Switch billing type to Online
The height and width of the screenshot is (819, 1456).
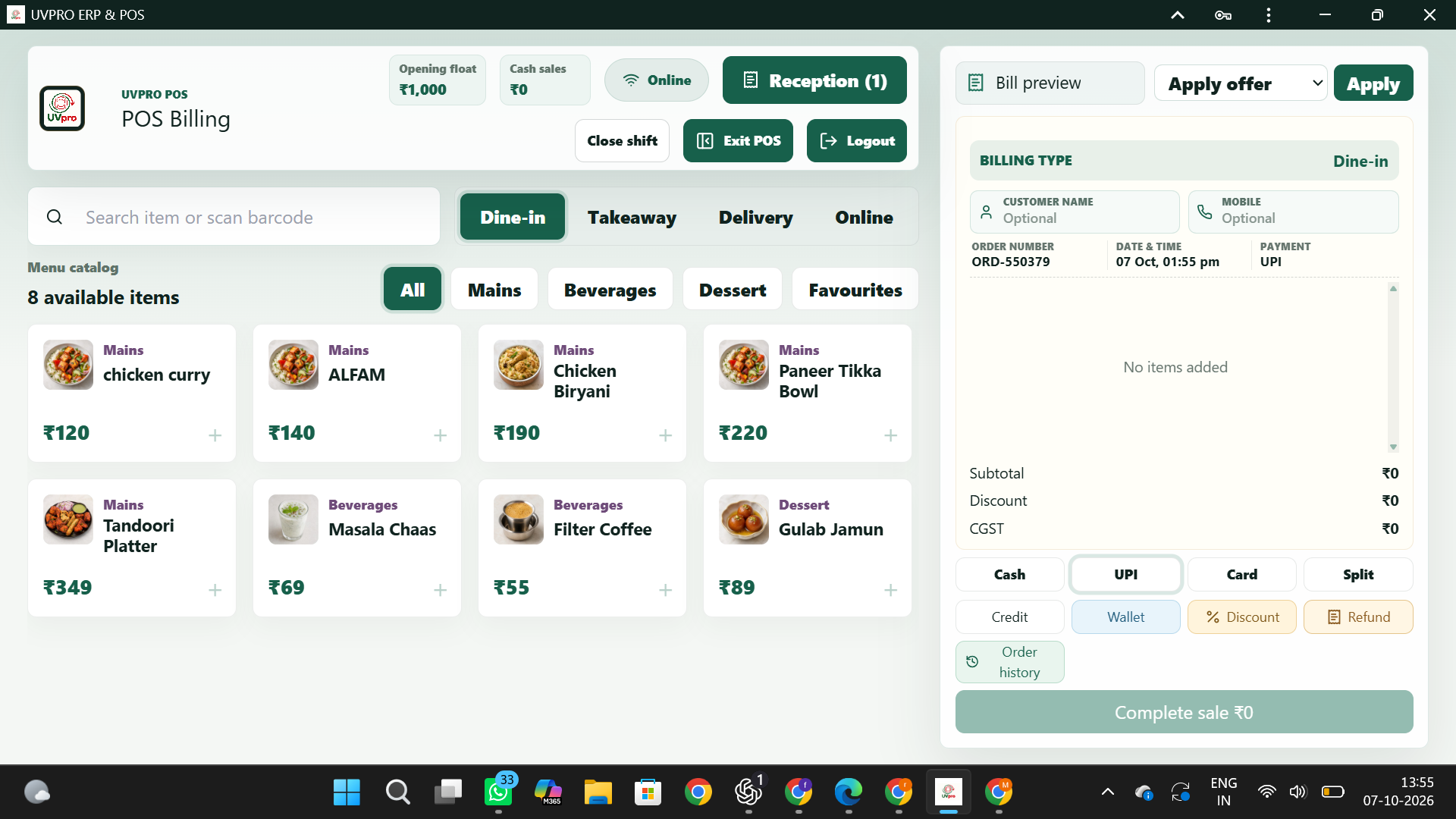pos(864,217)
